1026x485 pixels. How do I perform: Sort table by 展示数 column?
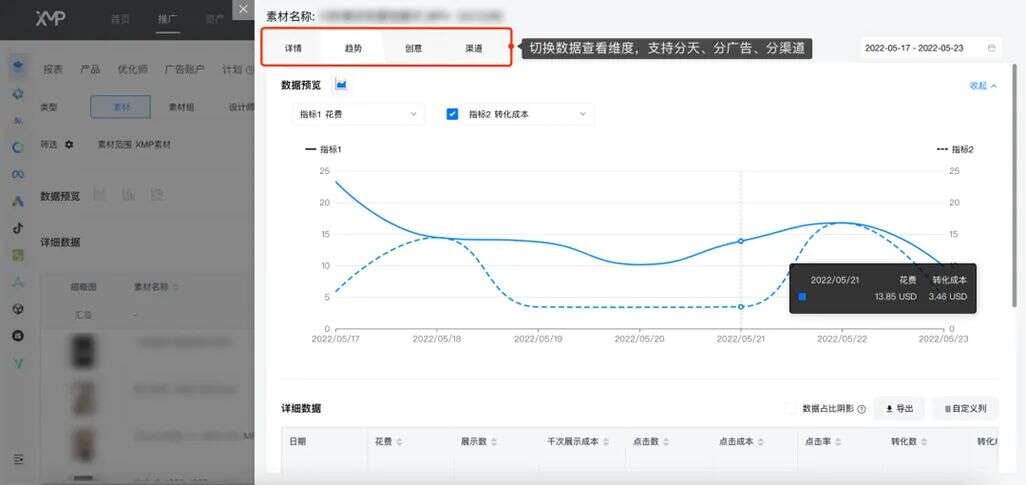494,442
